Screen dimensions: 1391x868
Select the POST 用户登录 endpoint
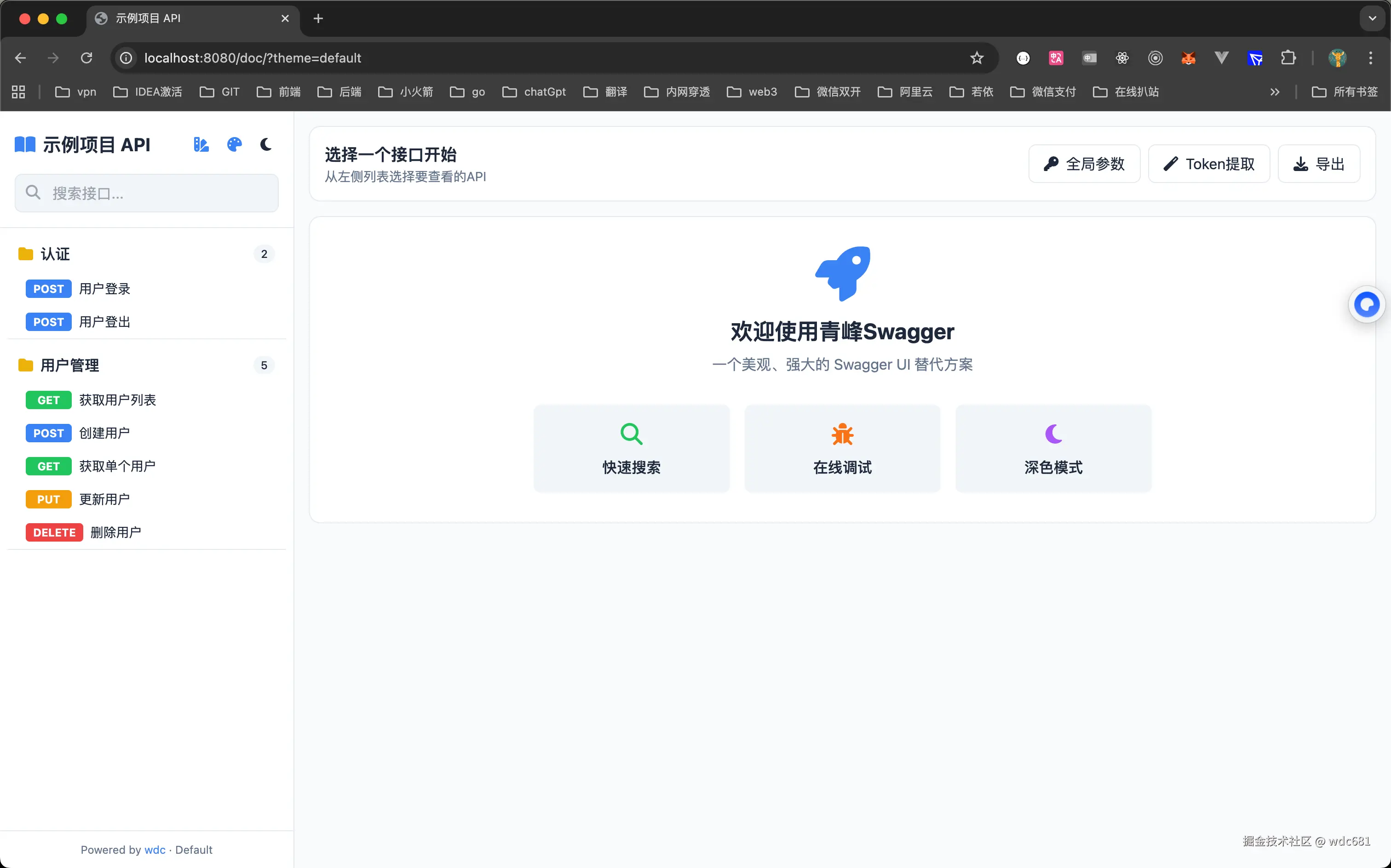coord(105,289)
